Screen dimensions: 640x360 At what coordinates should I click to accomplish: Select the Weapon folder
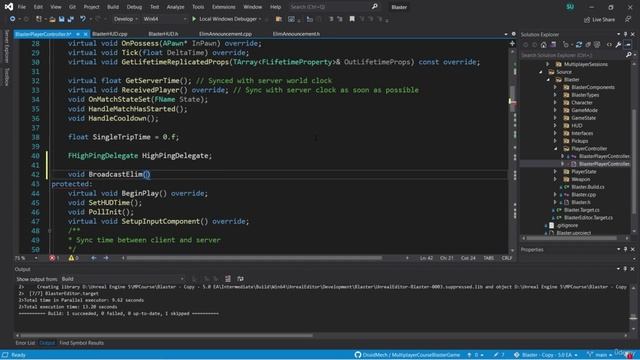581,179
